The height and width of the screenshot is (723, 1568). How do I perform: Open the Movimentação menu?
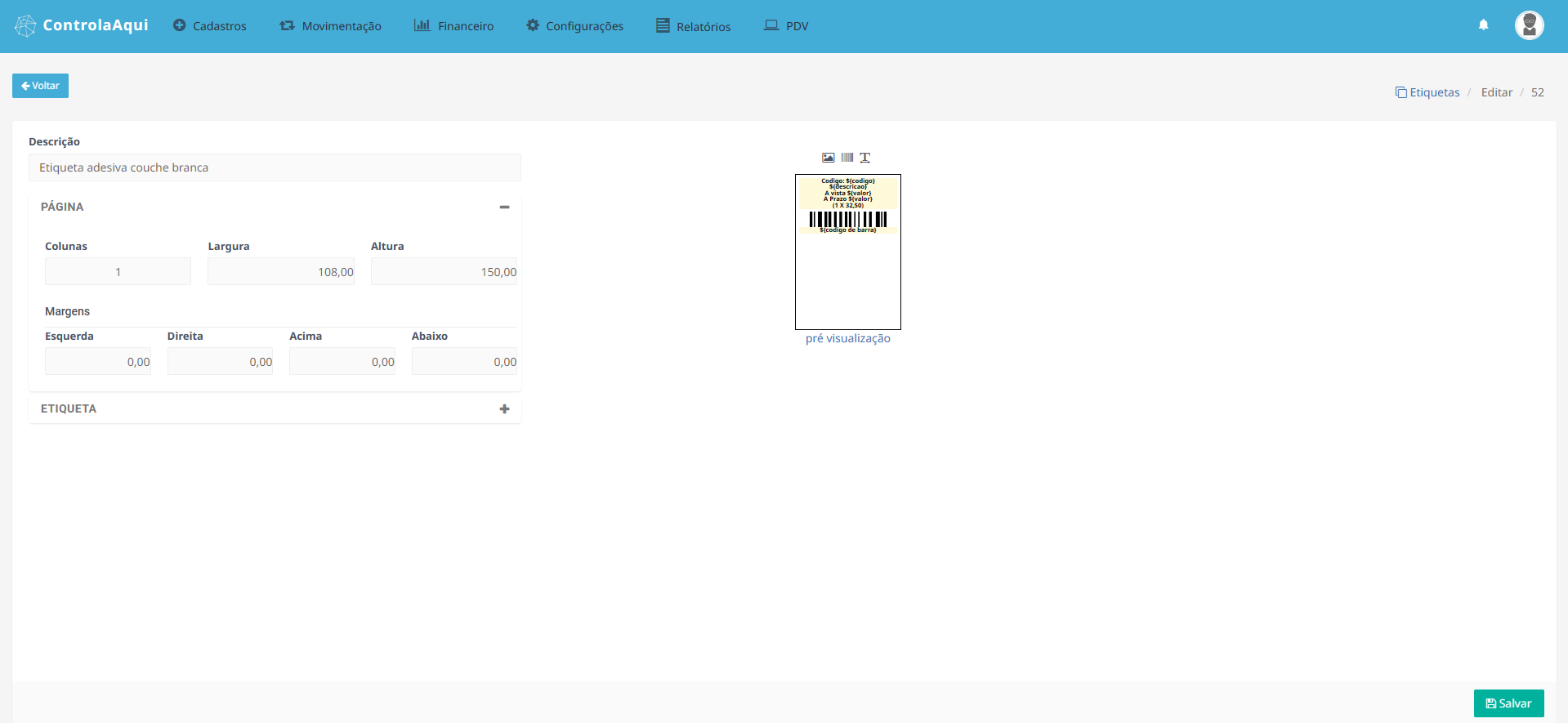tap(330, 26)
